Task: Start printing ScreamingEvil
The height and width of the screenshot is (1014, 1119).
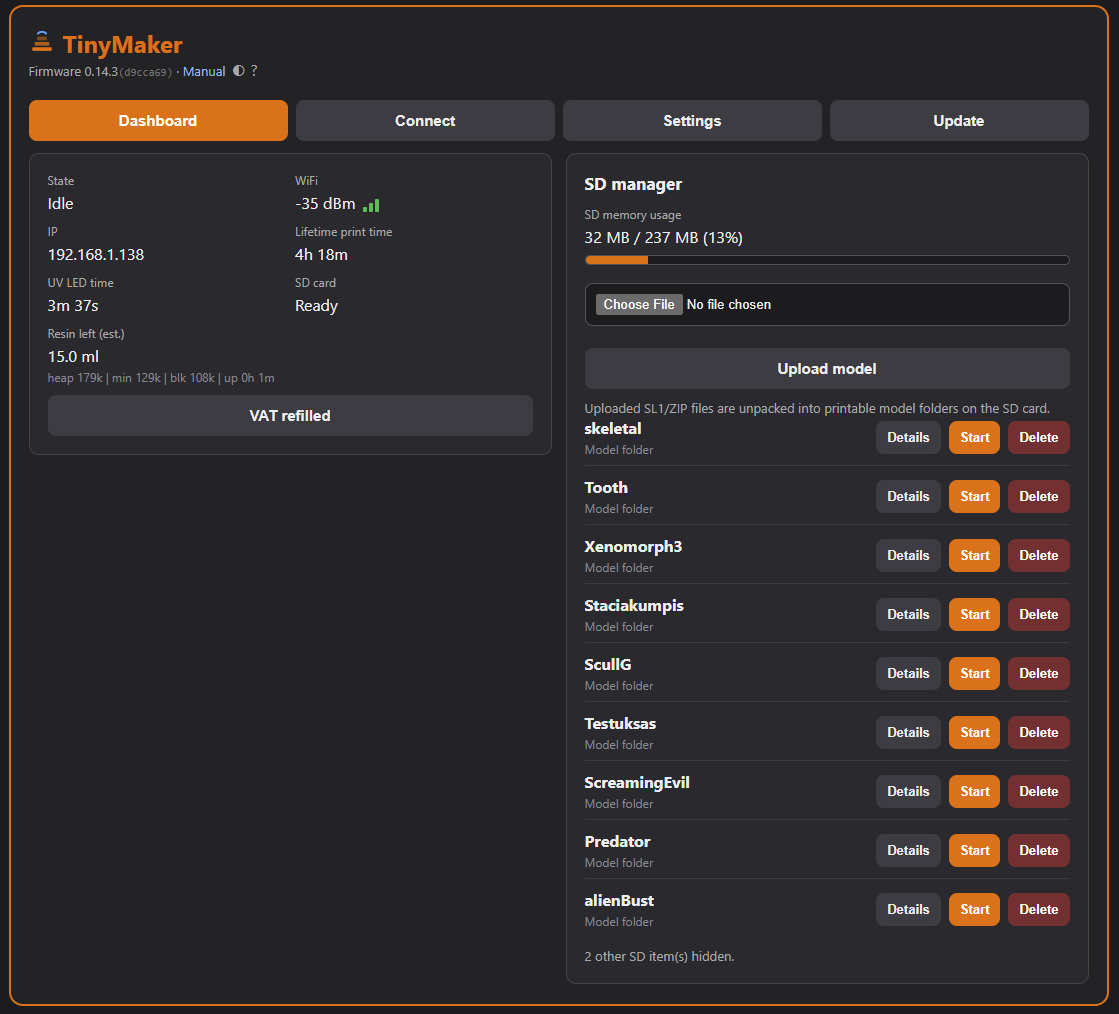Action: coord(975,791)
